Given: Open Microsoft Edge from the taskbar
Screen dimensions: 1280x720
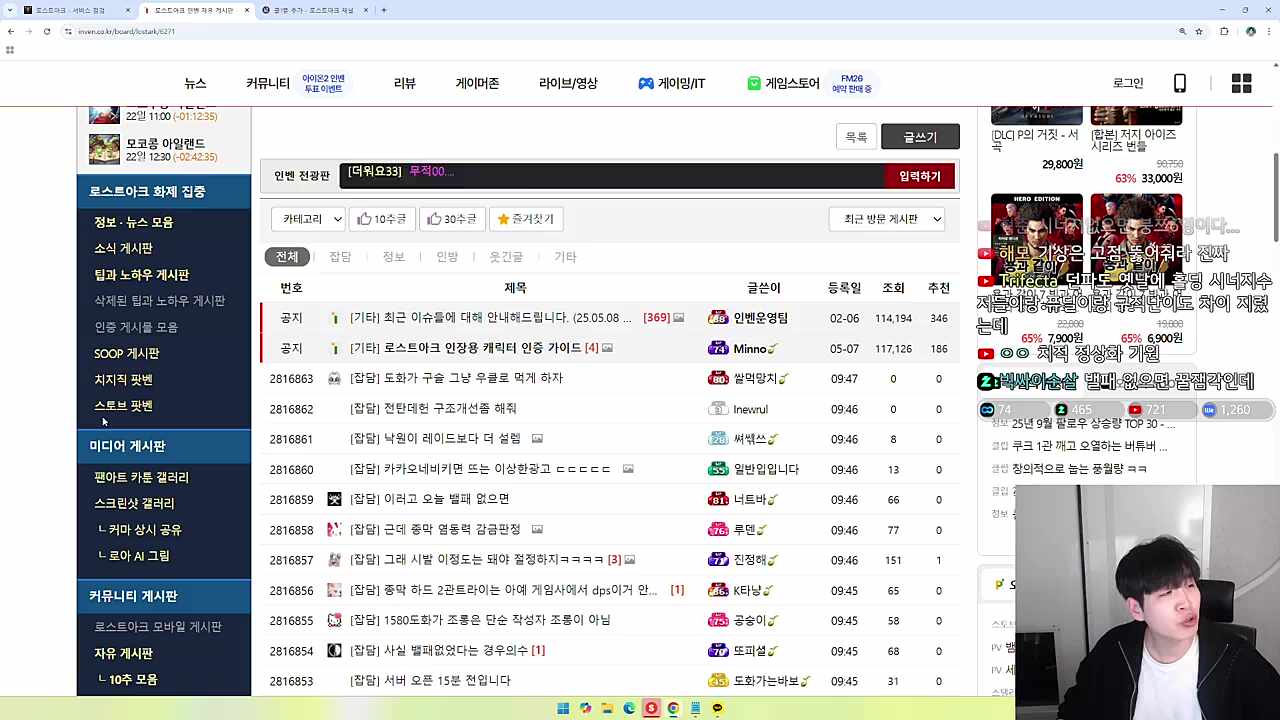Looking at the screenshot, I should 629,708.
